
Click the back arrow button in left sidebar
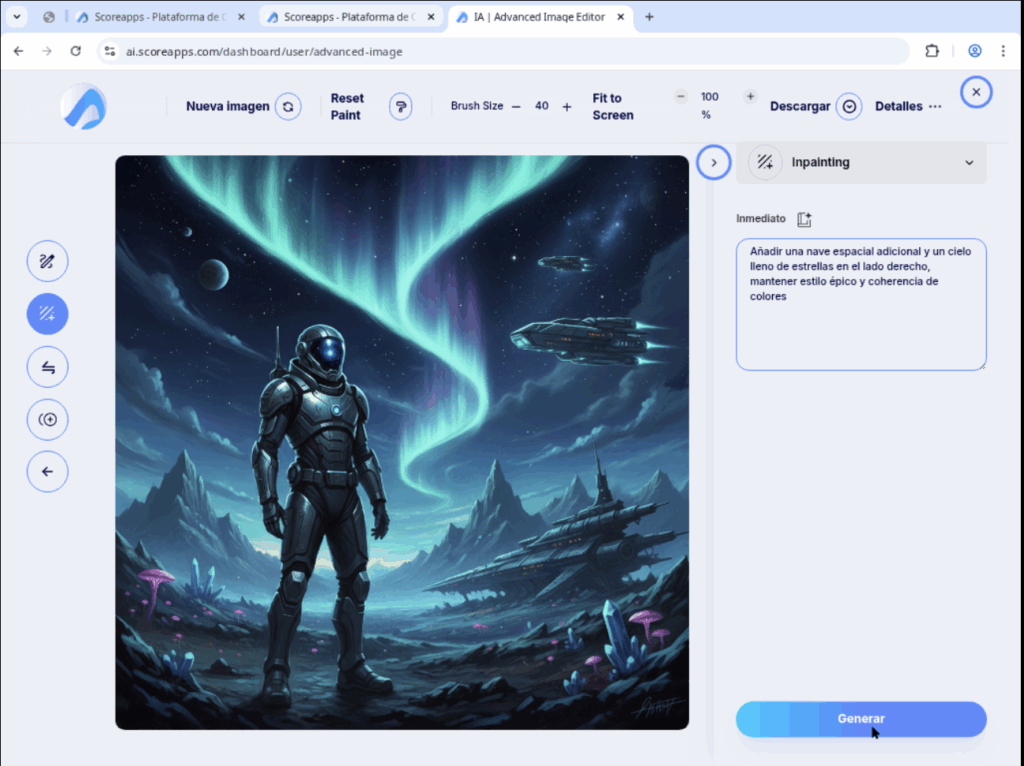point(47,471)
